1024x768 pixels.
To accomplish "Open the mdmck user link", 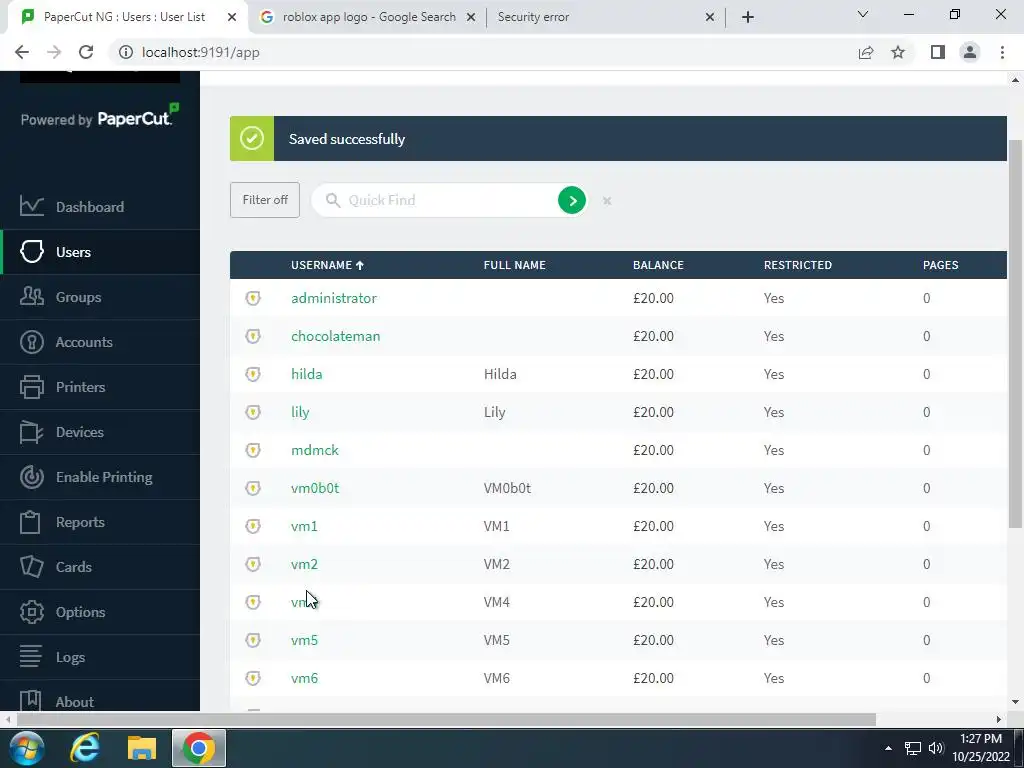I will [315, 449].
